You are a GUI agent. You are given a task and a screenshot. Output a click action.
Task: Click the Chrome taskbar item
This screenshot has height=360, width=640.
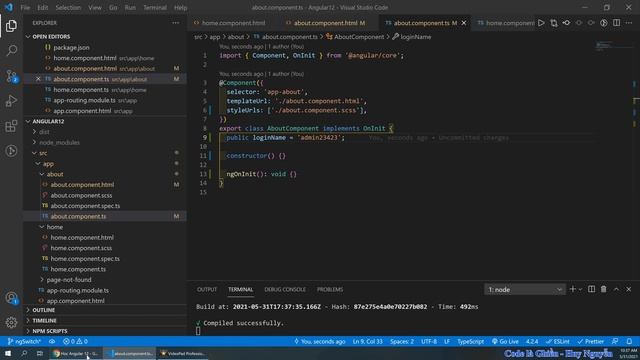tap(76, 353)
